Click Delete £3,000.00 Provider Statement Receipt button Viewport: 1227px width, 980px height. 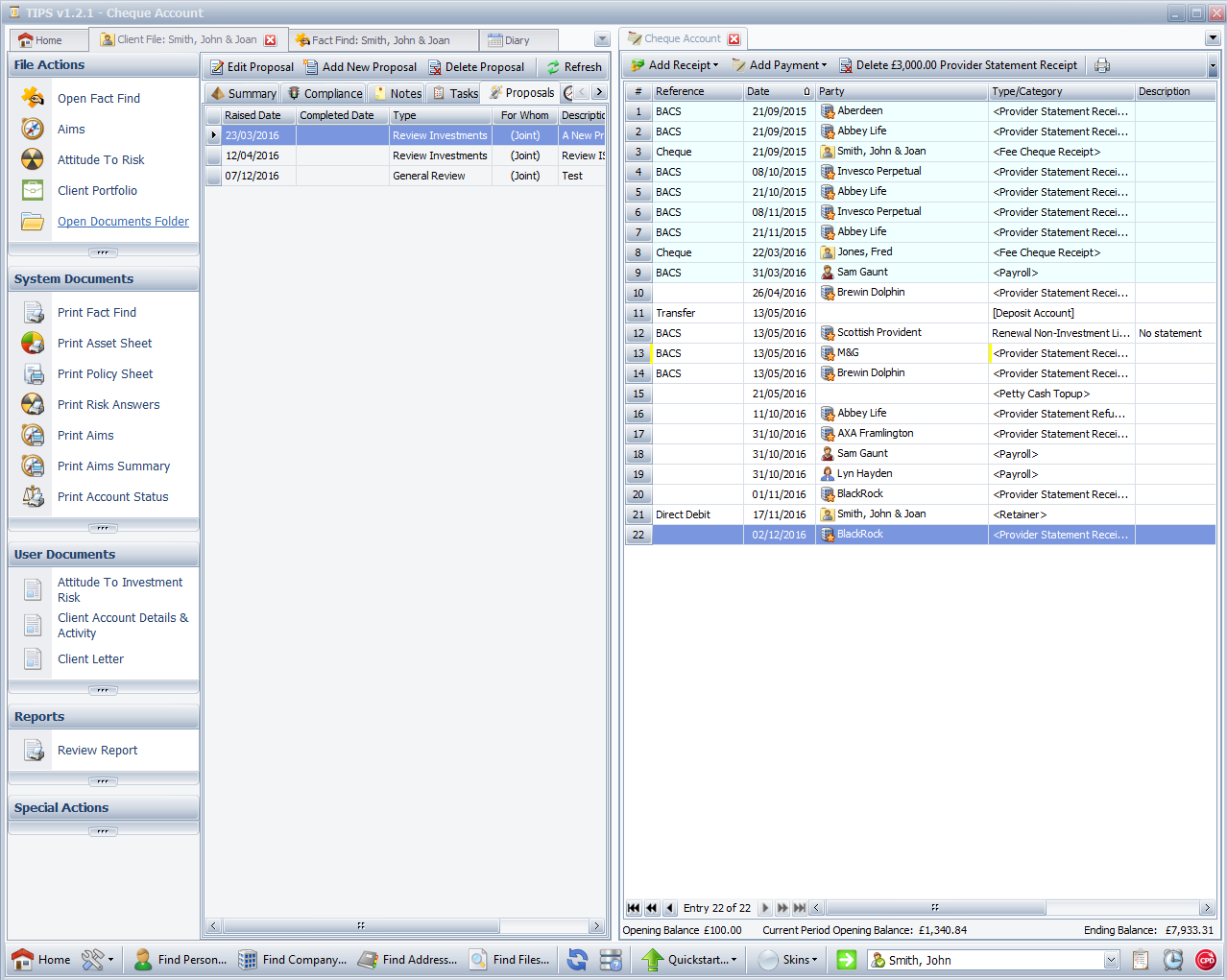(957, 65)
